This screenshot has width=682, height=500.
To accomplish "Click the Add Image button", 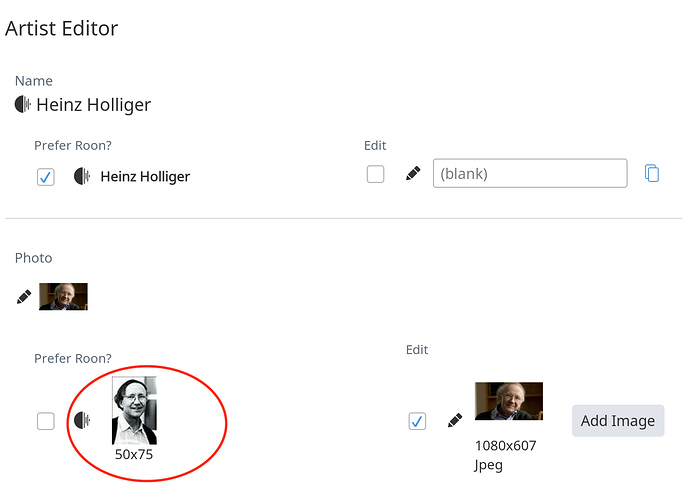I will (x=618, y=420).
